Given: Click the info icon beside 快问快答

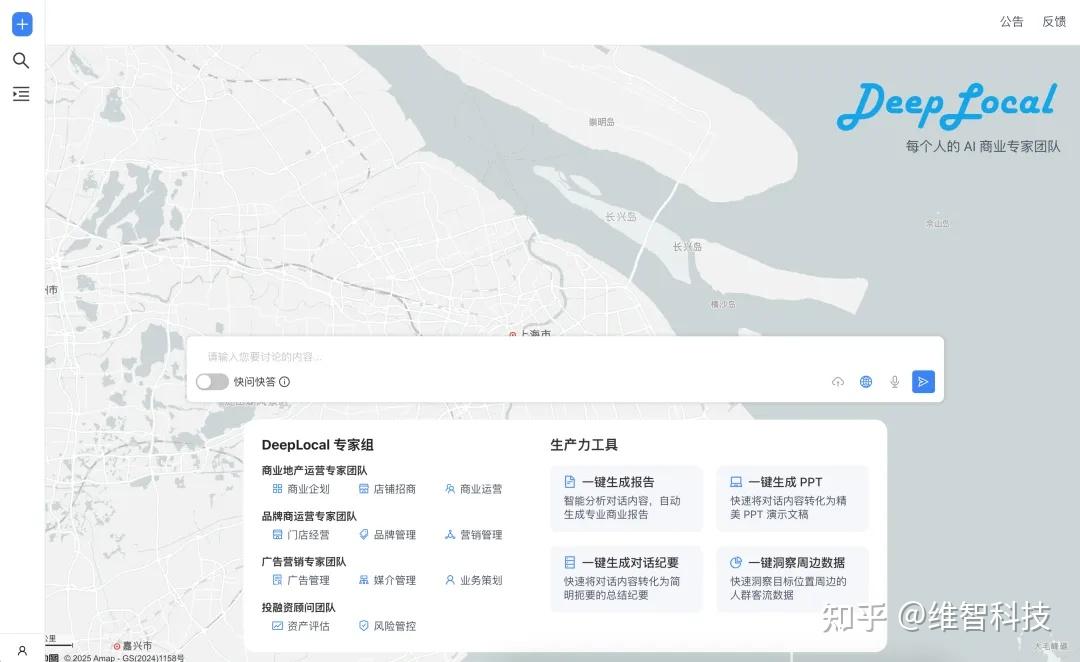Looking at the screenshot, I should click(285, 382).
